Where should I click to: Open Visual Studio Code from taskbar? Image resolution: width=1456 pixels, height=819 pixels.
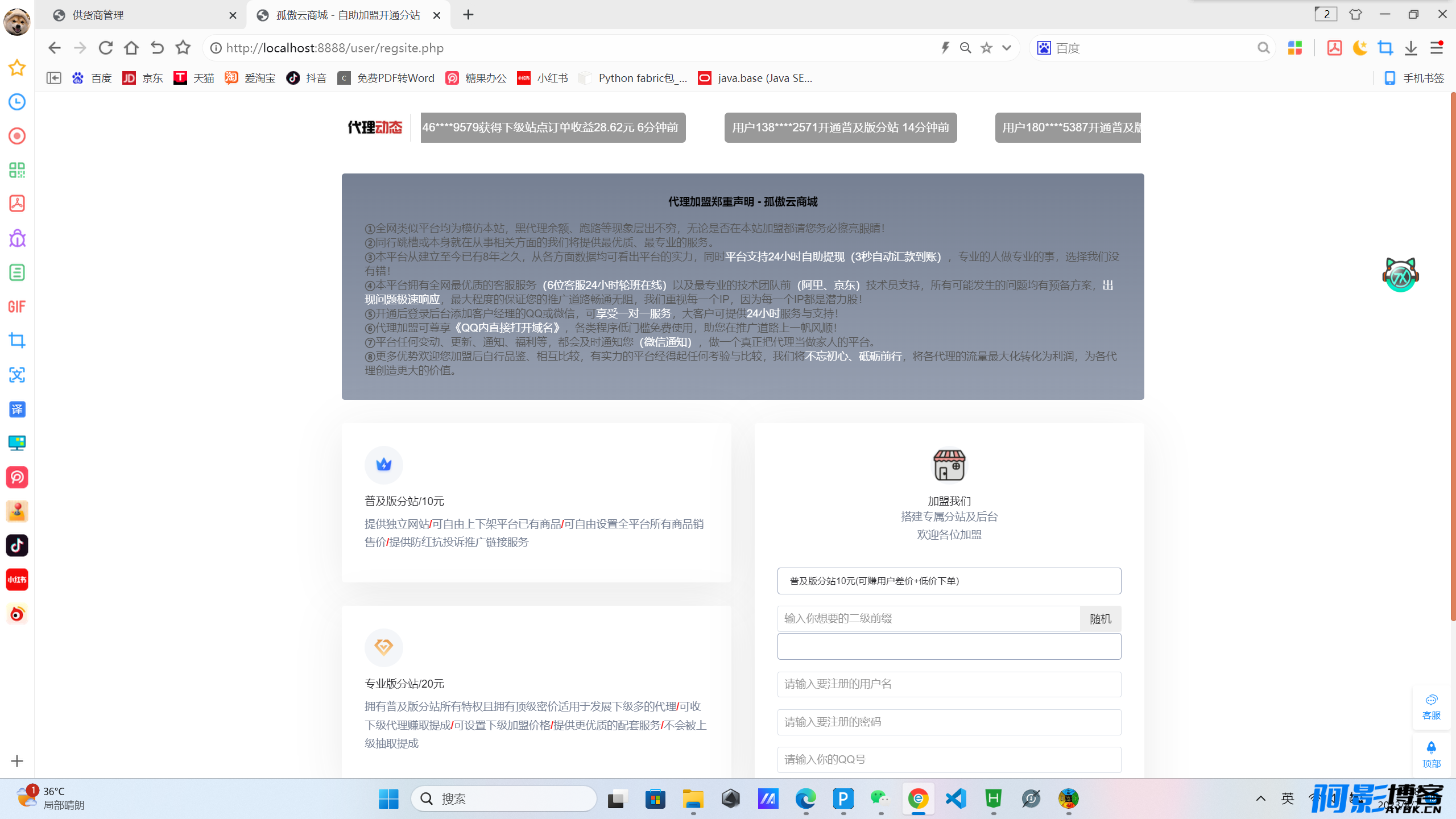[956, 799]
